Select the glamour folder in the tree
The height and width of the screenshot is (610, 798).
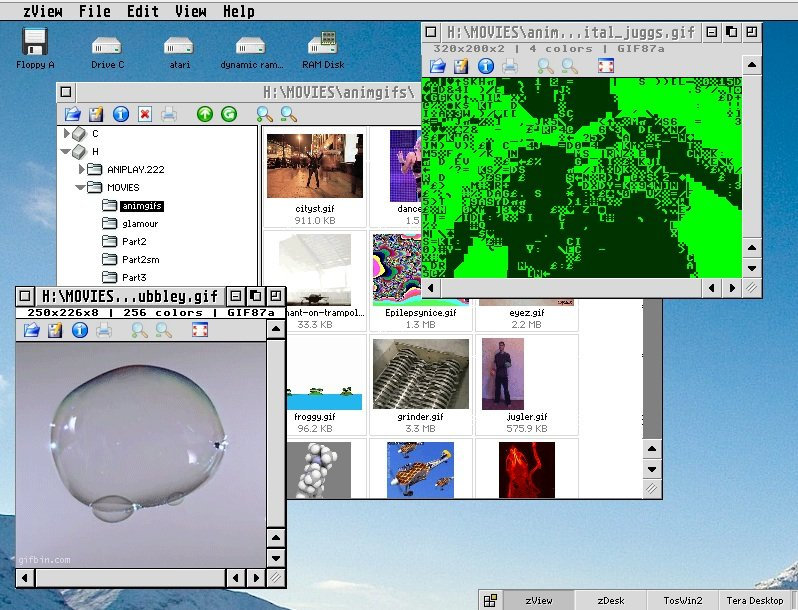coord(140,224)
